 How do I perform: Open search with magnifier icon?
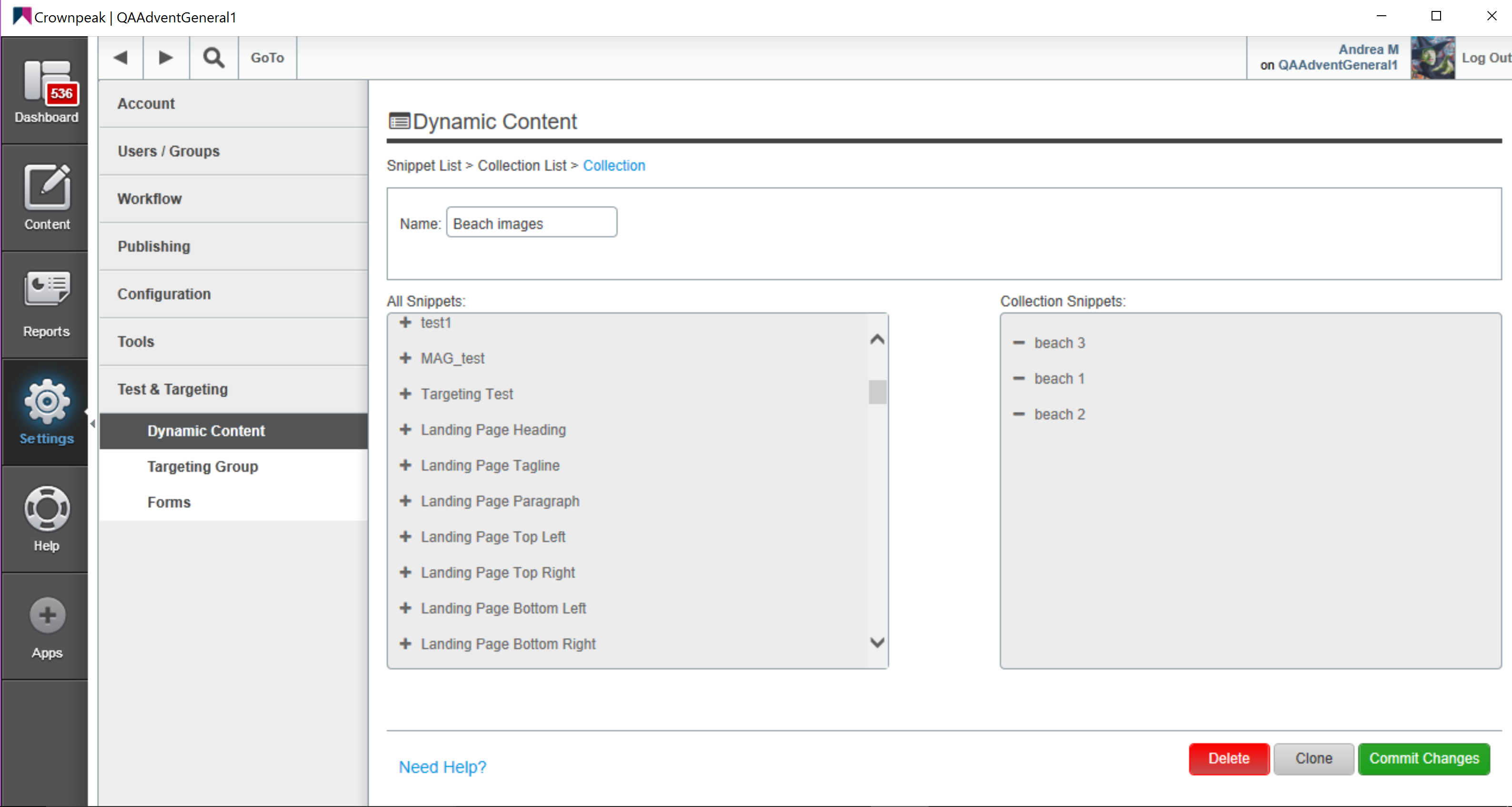coord(214,58)
